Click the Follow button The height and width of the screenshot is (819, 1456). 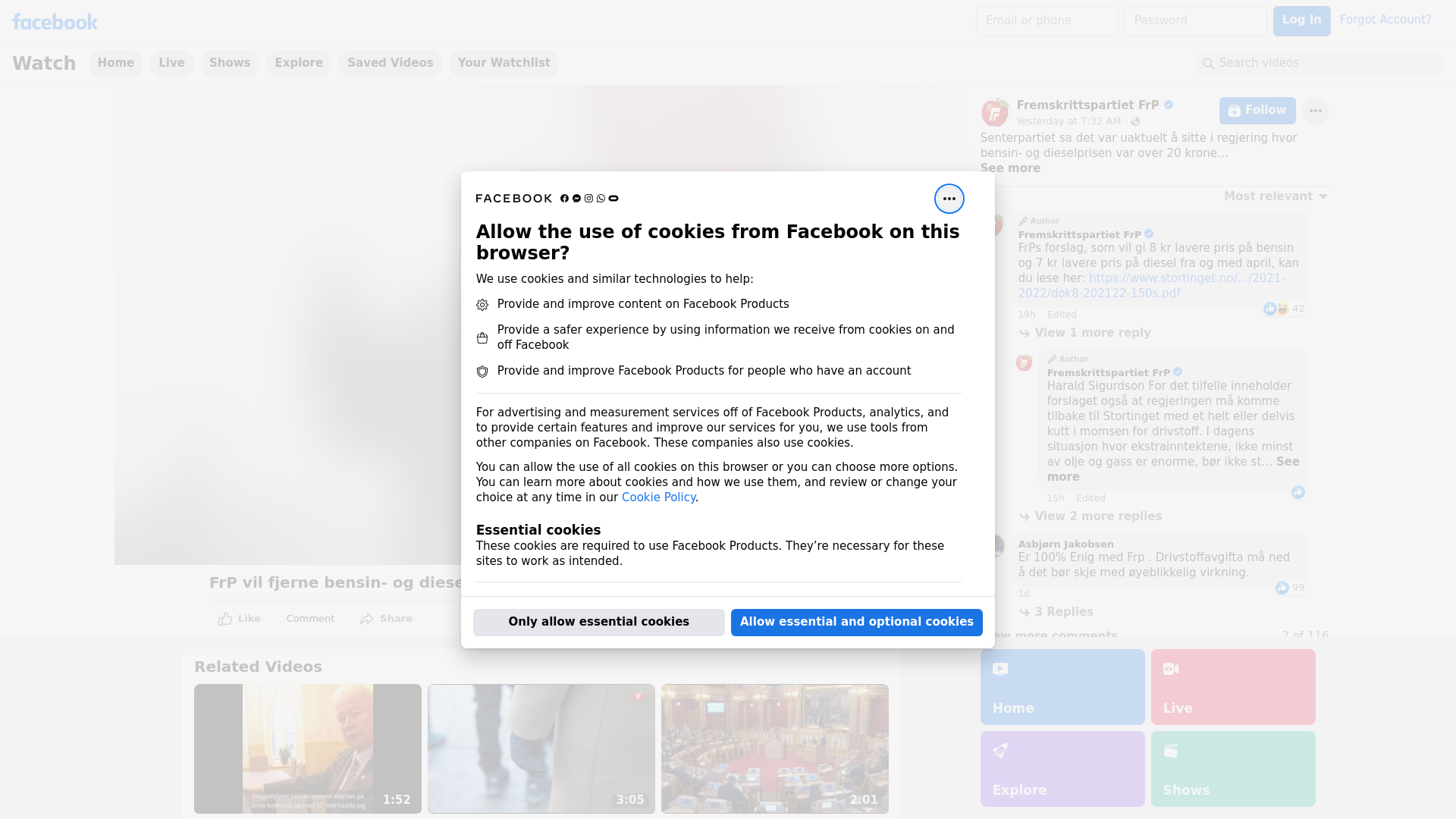click(x=1257, y=111)
